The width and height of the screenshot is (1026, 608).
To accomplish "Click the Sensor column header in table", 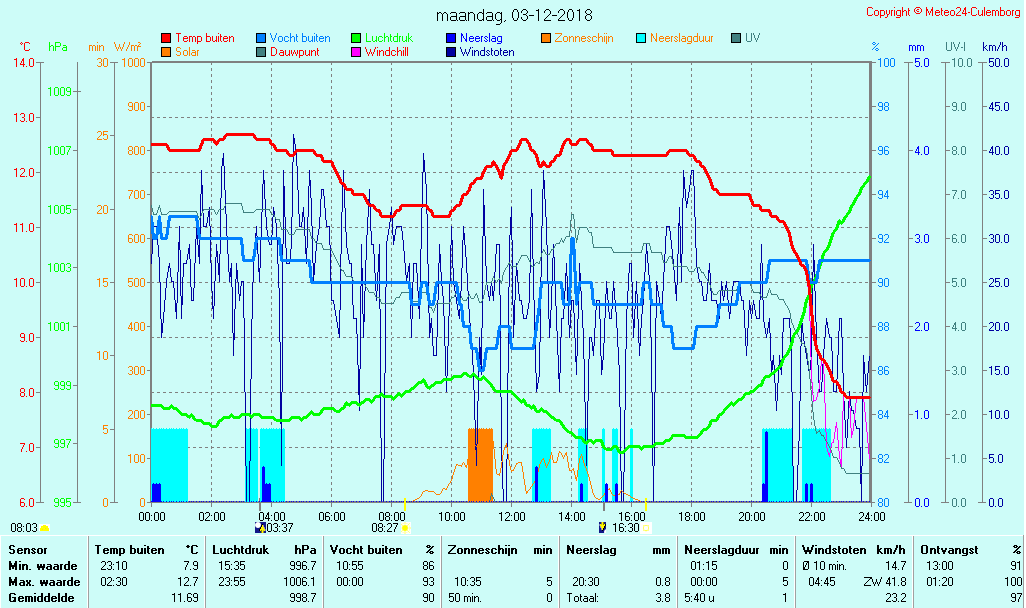I will [26, 549].
